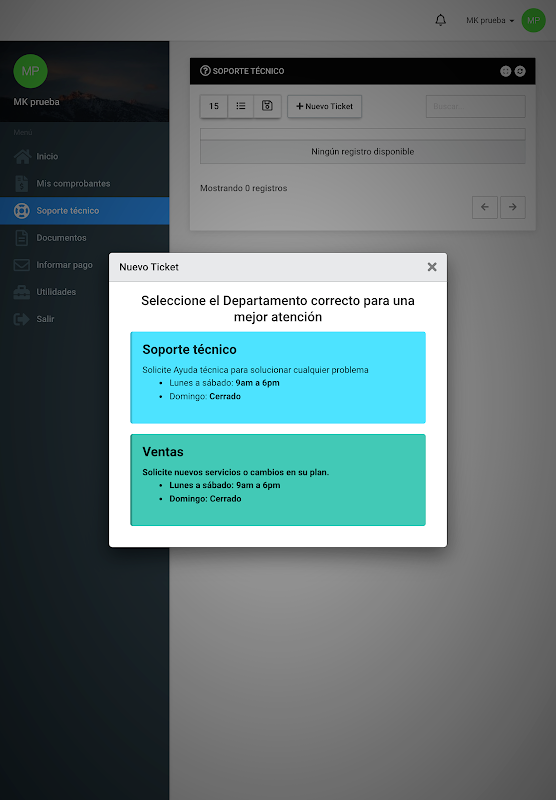
Task: Go to previous page arrow
Action: tap(485, 207)
